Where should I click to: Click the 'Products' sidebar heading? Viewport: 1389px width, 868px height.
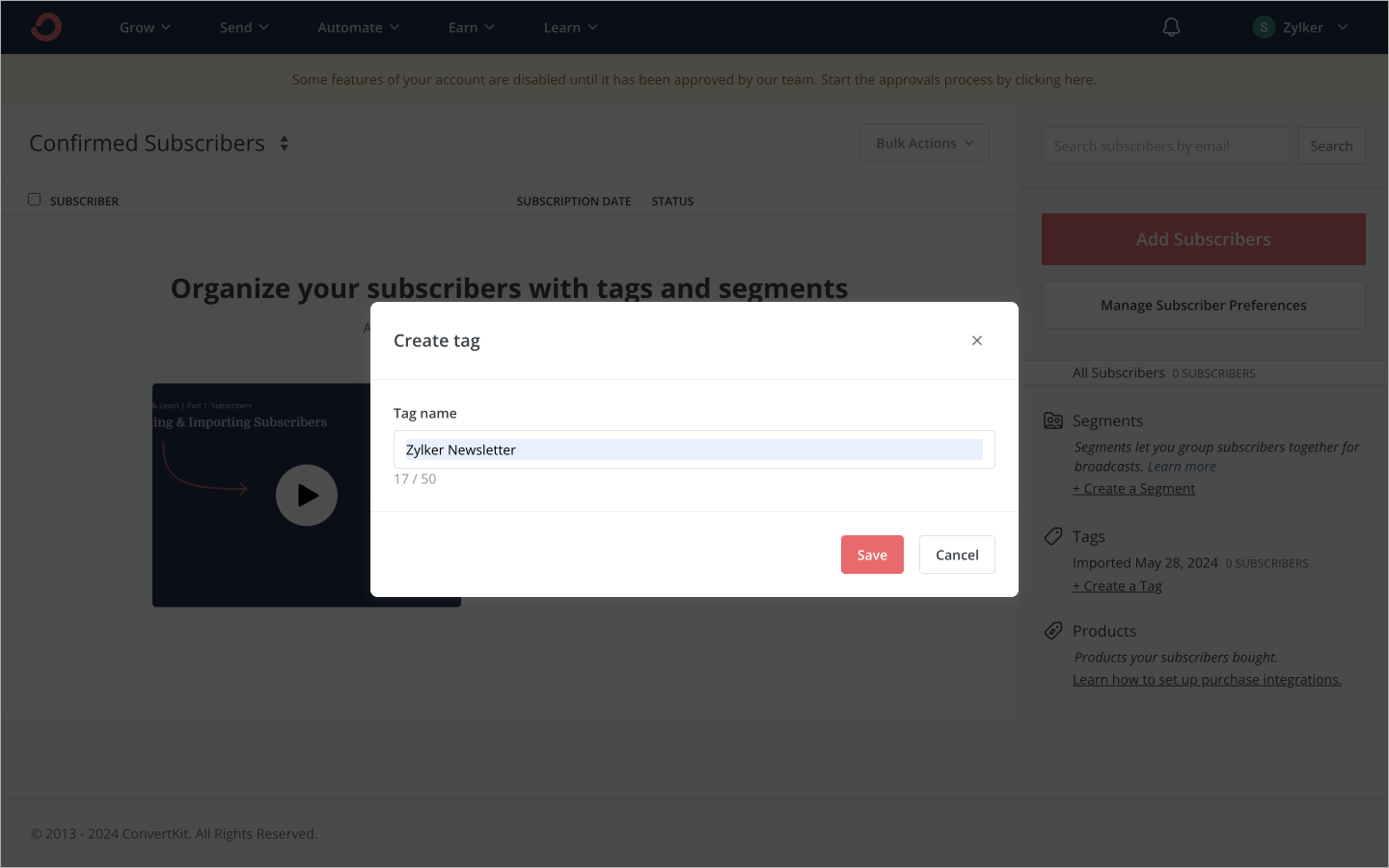pos(1104,631)
